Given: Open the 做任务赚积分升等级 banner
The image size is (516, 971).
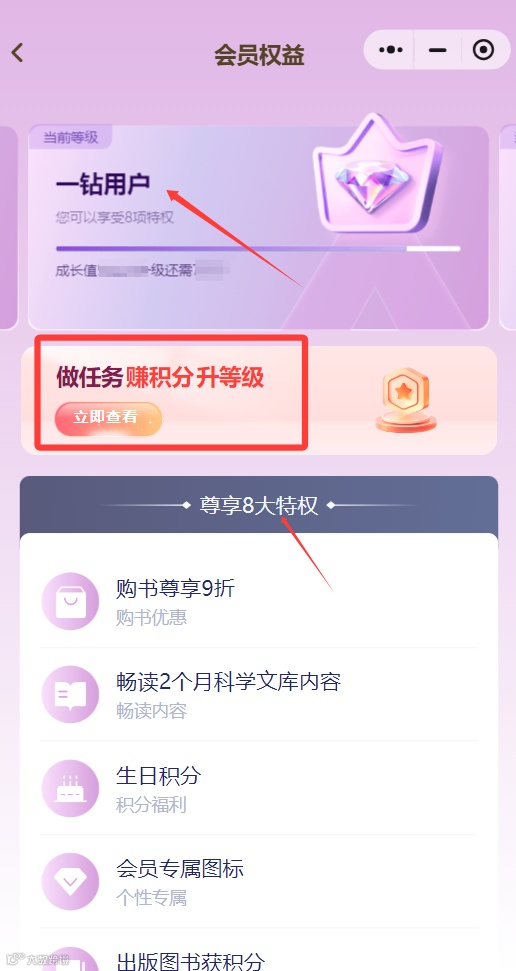Looking at the screenshot, I should (259, 400).
